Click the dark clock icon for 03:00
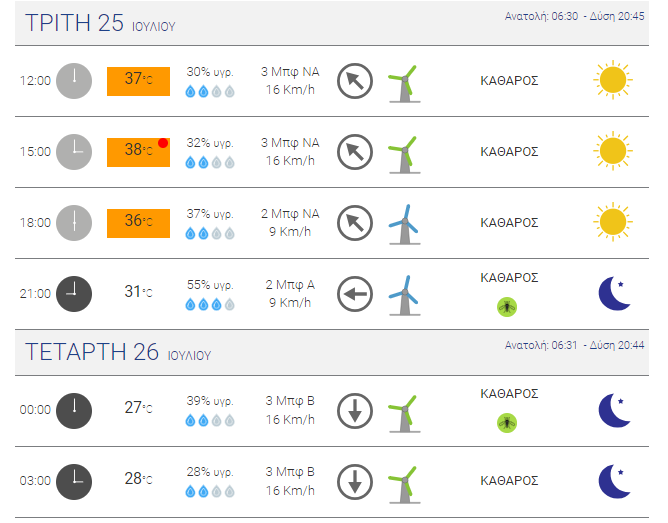The height and width of the screenshot is (523, 668). click(74, 482)
